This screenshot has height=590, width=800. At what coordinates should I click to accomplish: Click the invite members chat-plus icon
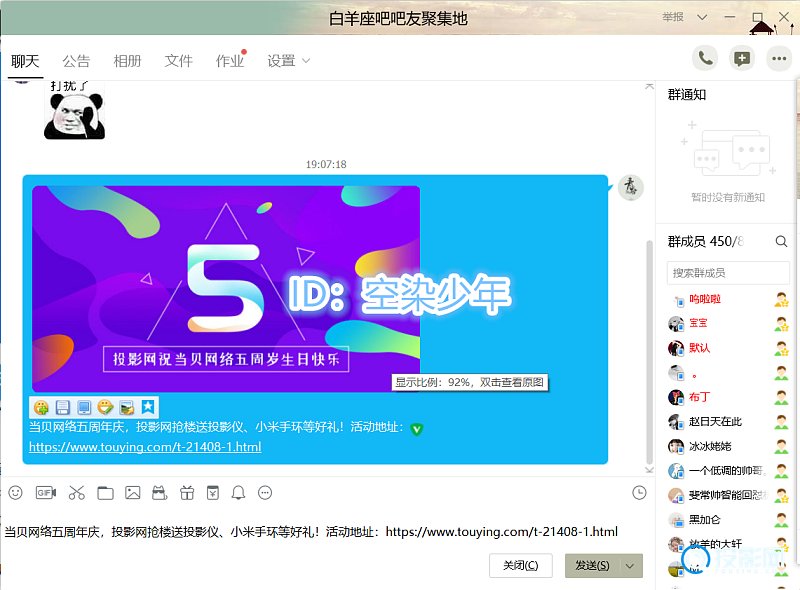coord(742,58)
